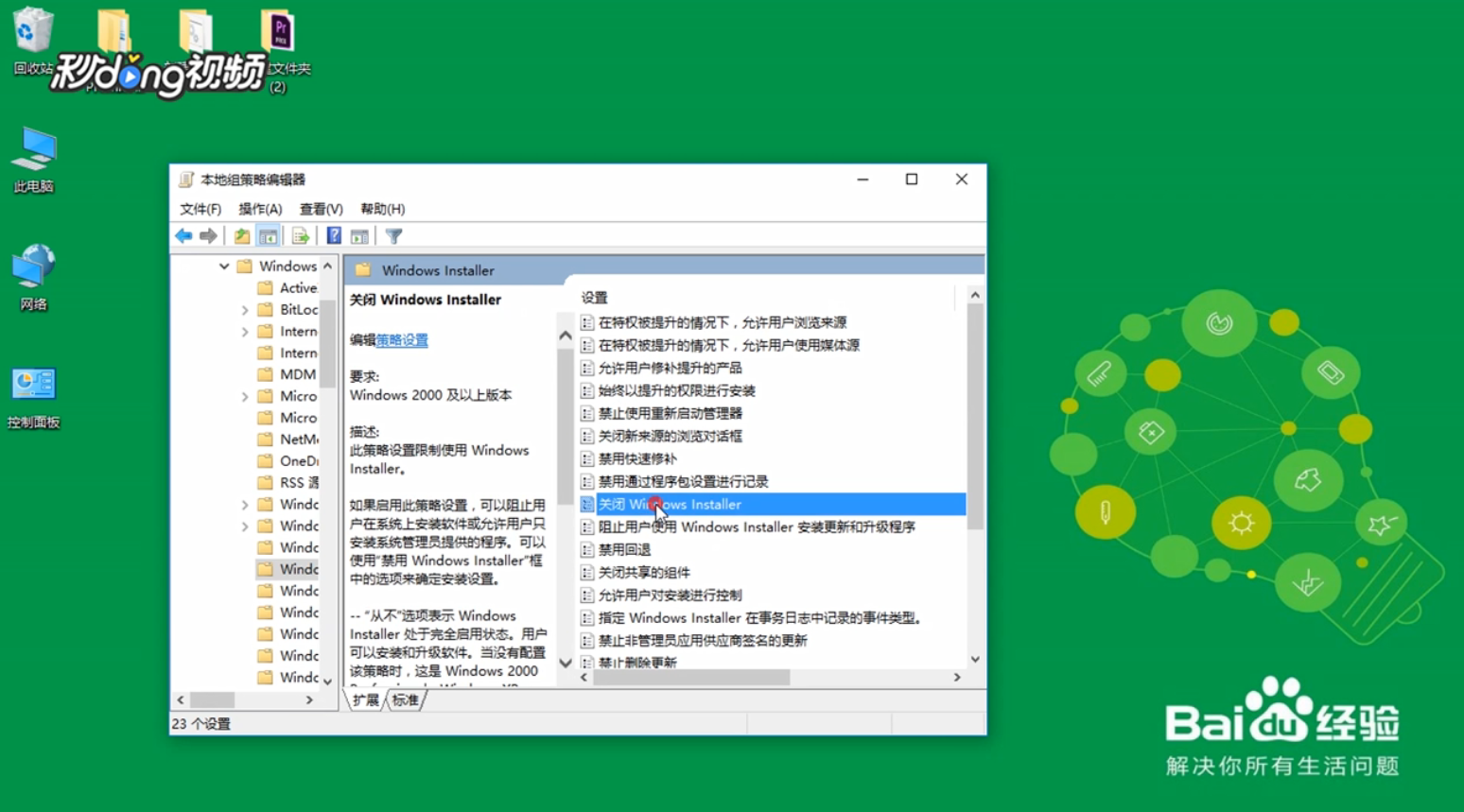Screen dimensions: 1464x812
Task: Expand the first Micro tree node
Action: (x=245, y=397)
